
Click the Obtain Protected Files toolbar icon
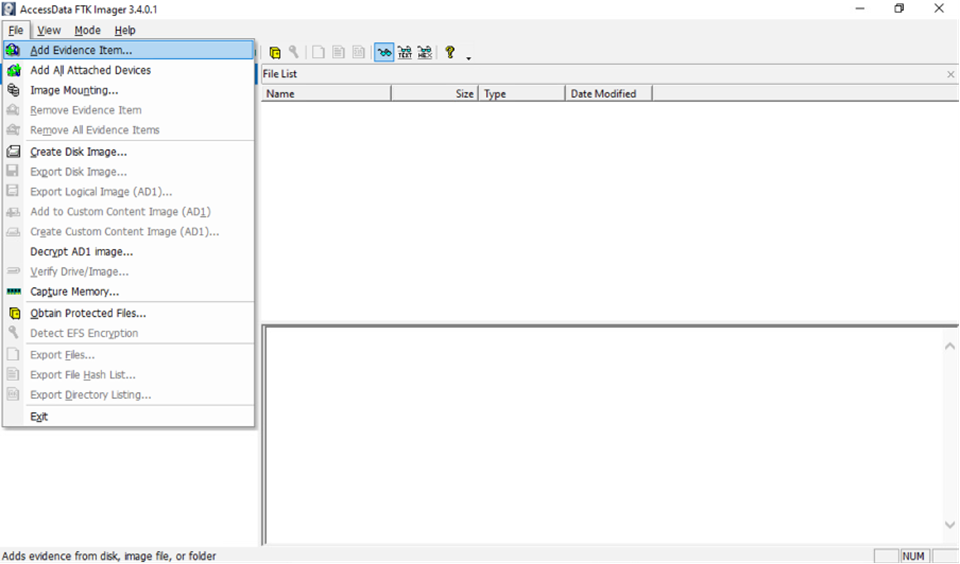point(275,52)
